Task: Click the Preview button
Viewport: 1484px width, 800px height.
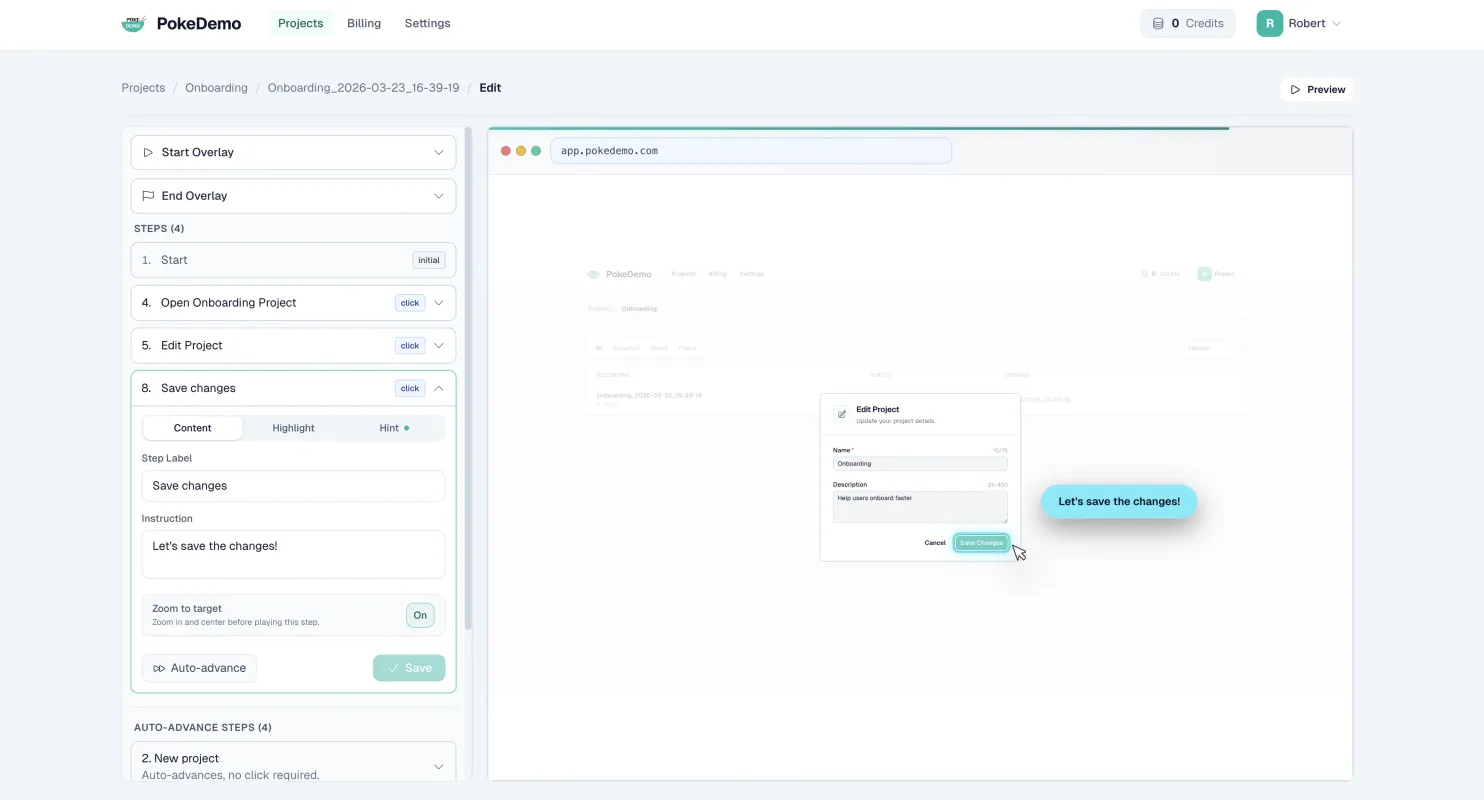Action: click(x=1317, y=90)
